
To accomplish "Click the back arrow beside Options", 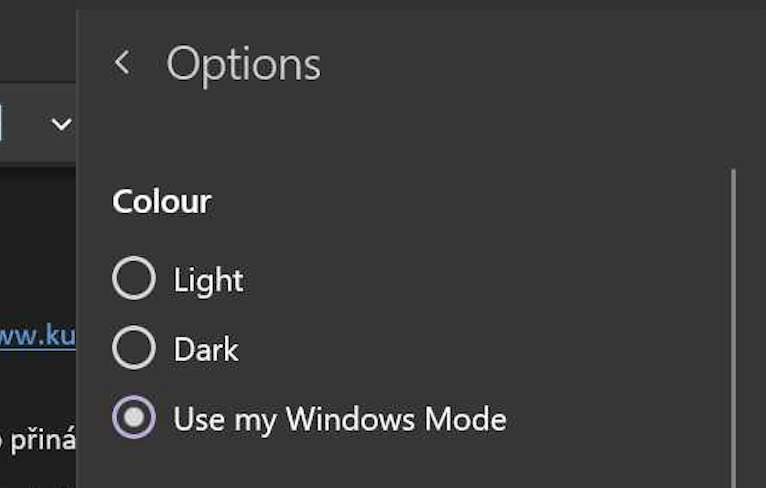I will (x=122, y=63).
